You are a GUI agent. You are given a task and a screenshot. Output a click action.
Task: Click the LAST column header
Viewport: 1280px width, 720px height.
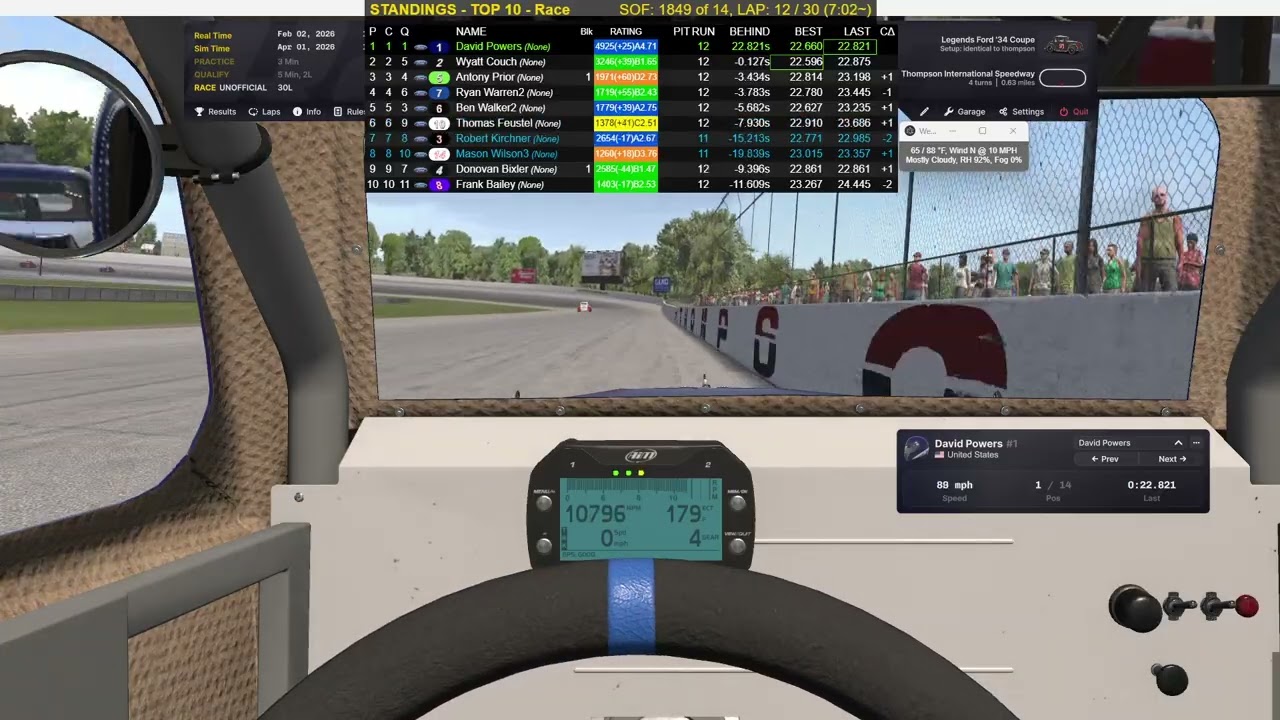click(x=857, y=32)
